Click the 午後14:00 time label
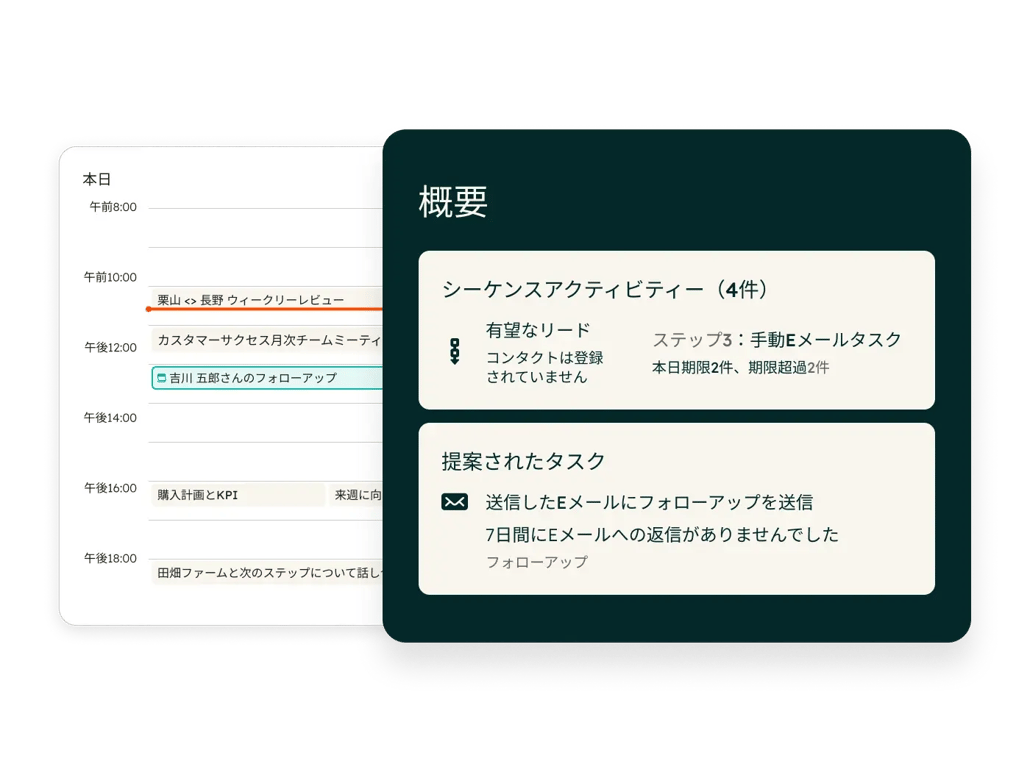This screenshot has width=1030, height=772. 110,418
